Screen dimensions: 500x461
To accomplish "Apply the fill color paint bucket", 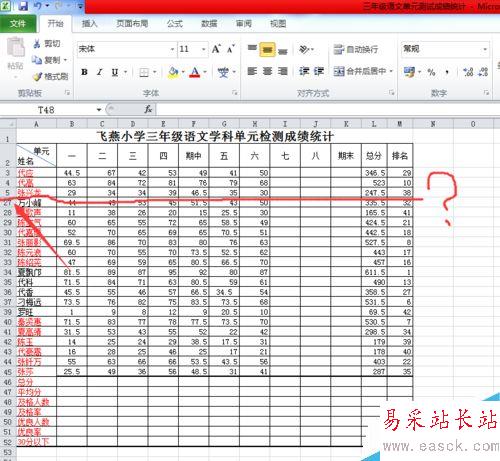I will [x=173, y=72].
